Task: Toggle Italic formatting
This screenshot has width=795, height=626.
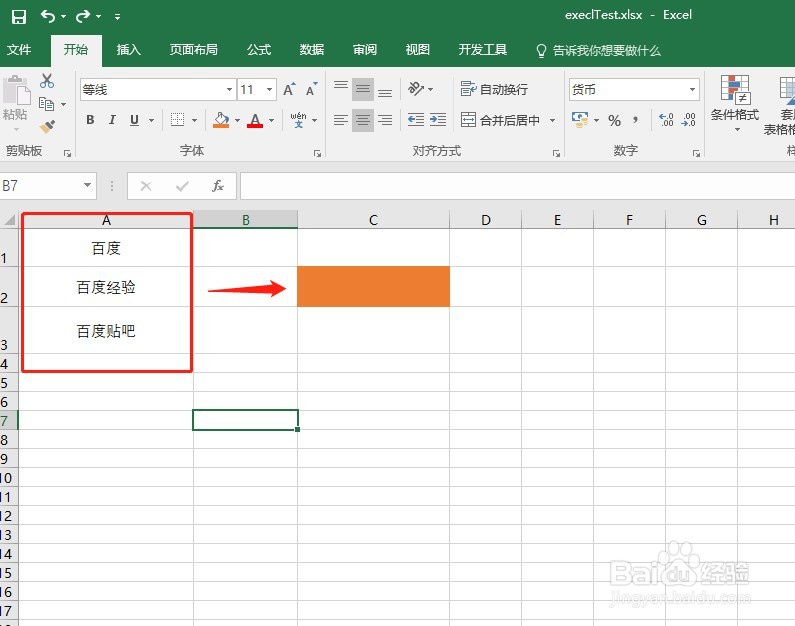Action: (x=112, y=120)
